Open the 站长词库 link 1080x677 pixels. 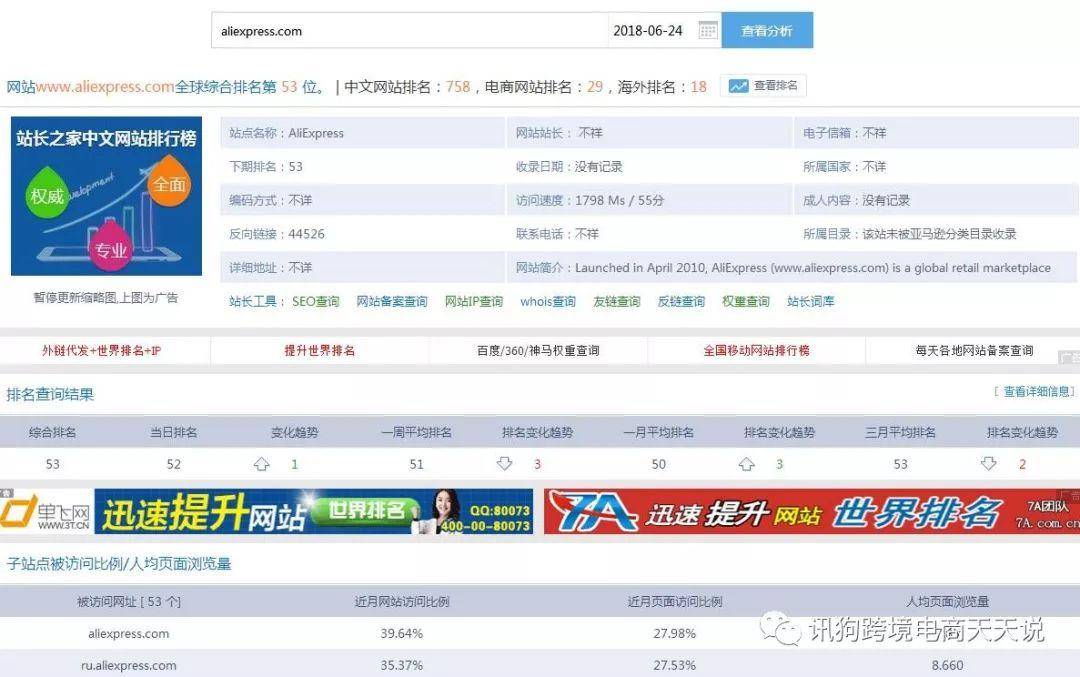tap(811, 301)
